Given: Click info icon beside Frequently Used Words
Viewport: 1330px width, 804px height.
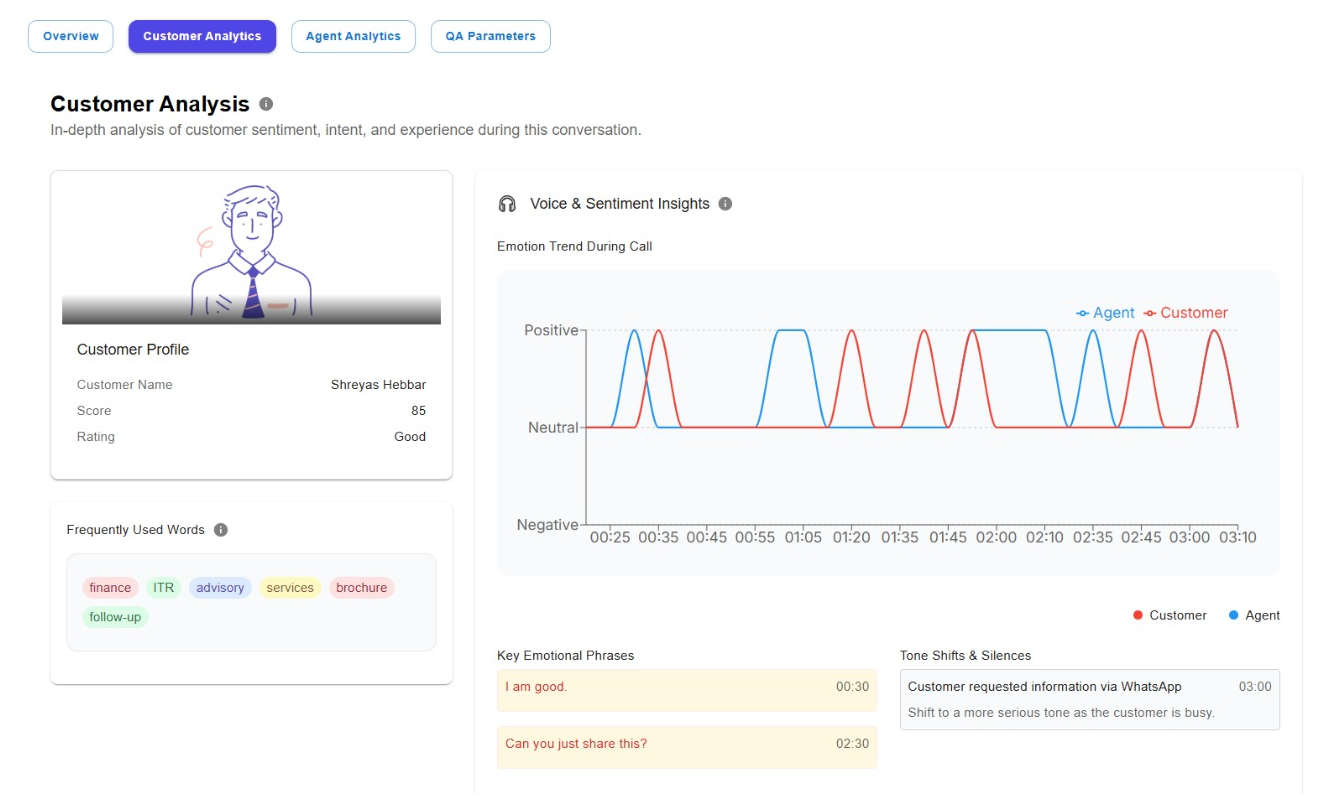Looking at the screenshot, I should tap(221, 530).
